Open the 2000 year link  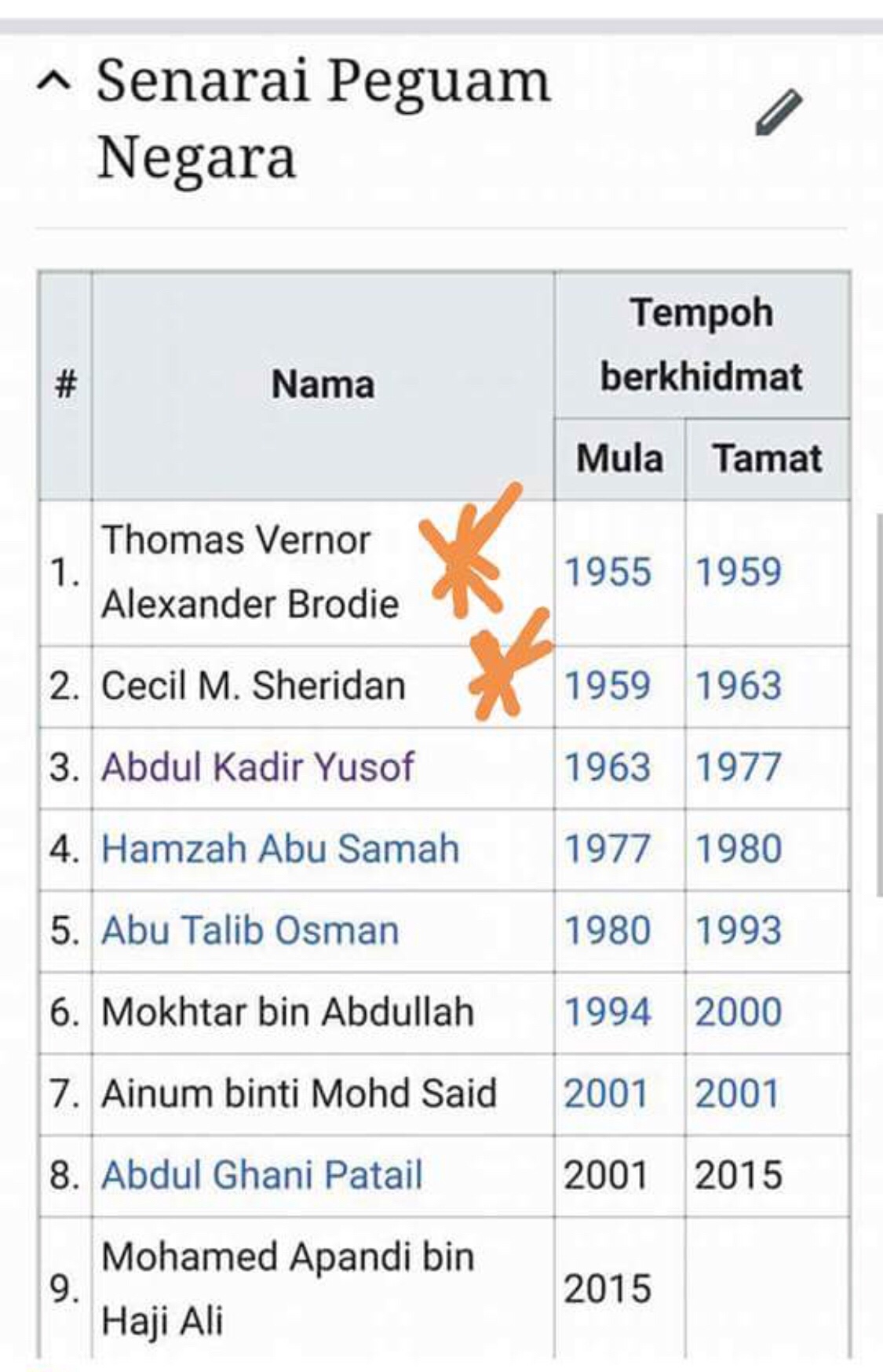tap(739, 1012)
